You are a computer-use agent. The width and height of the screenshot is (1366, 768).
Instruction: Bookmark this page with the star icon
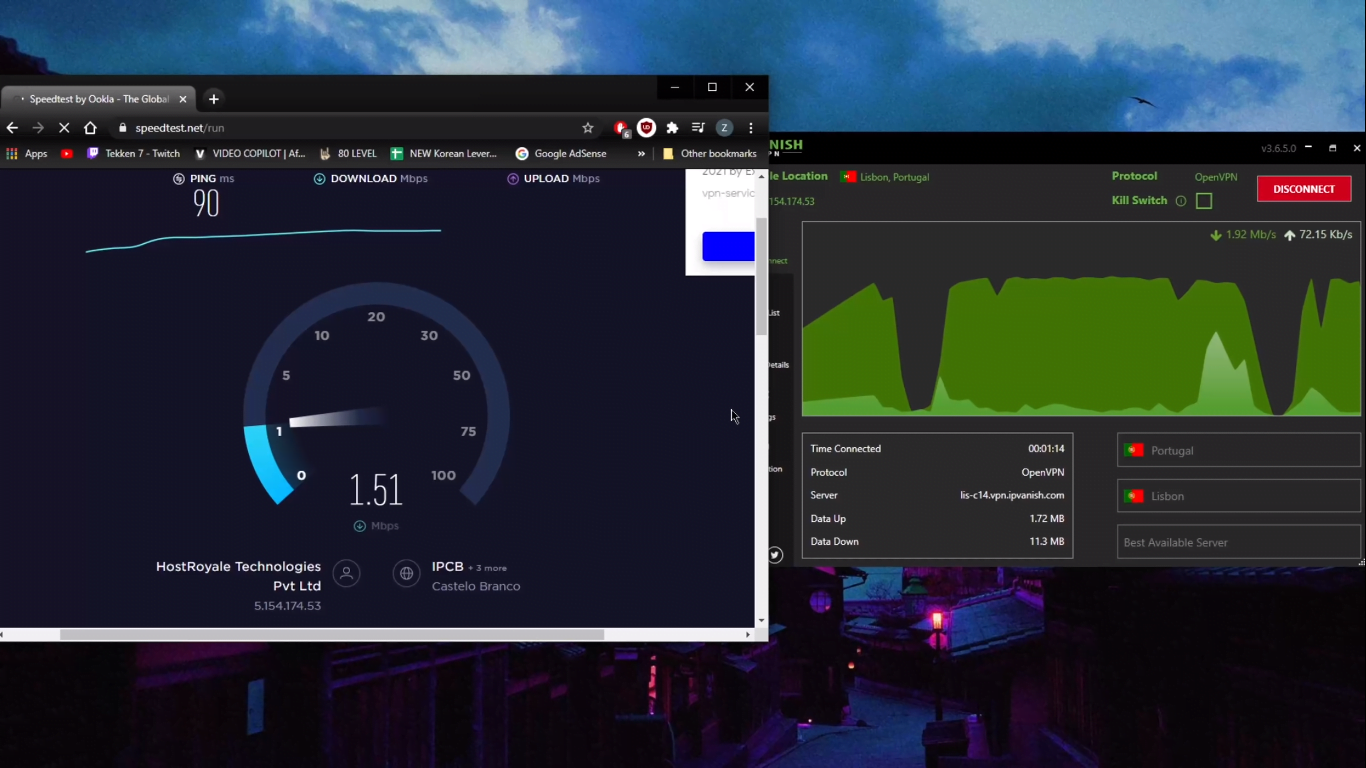588,128
